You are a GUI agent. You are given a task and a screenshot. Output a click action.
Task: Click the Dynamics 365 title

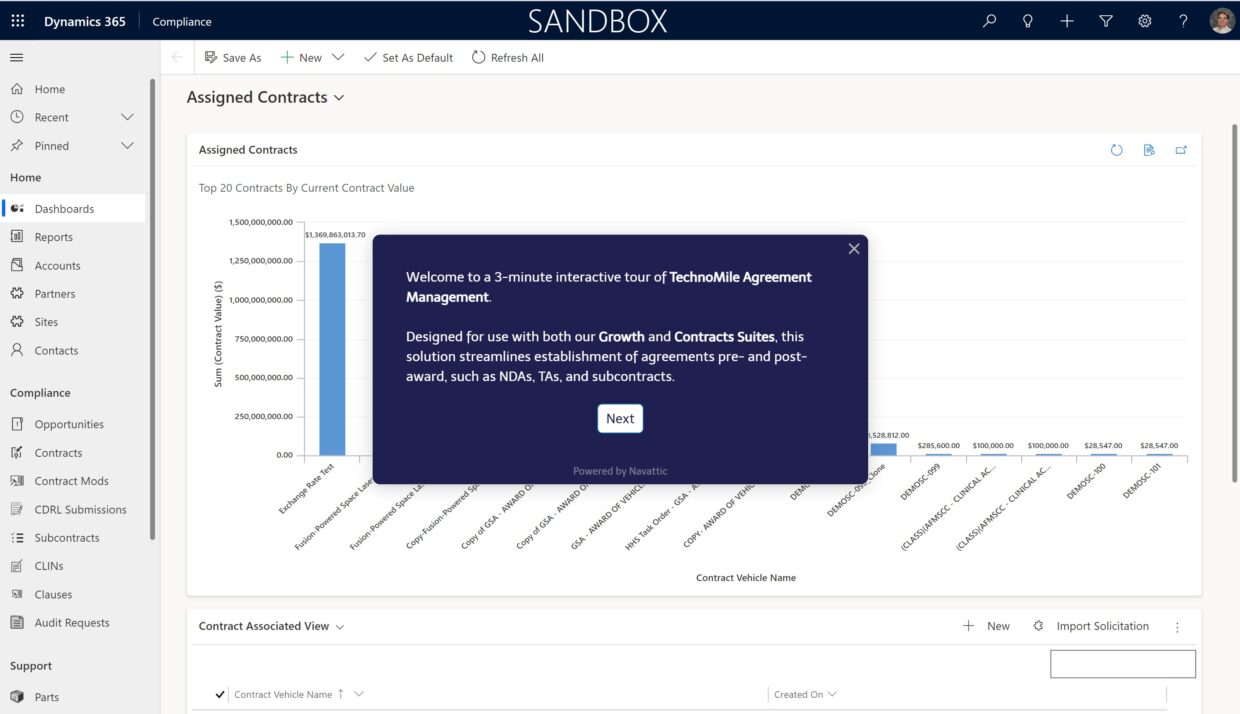pos(85,21)
